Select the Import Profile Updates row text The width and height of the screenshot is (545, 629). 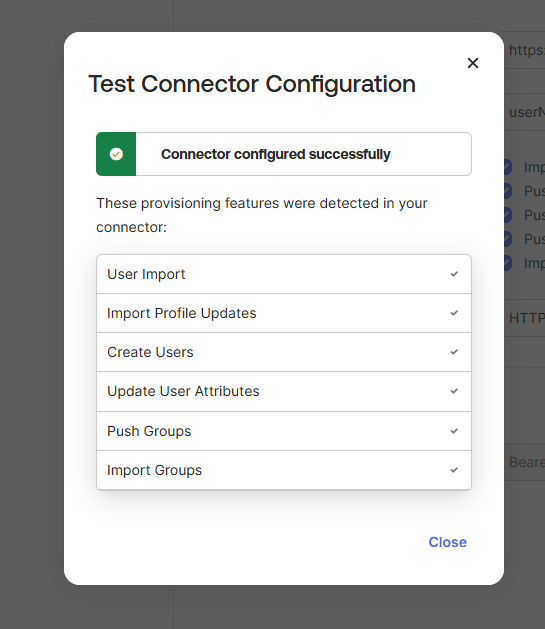click(182, 313)
